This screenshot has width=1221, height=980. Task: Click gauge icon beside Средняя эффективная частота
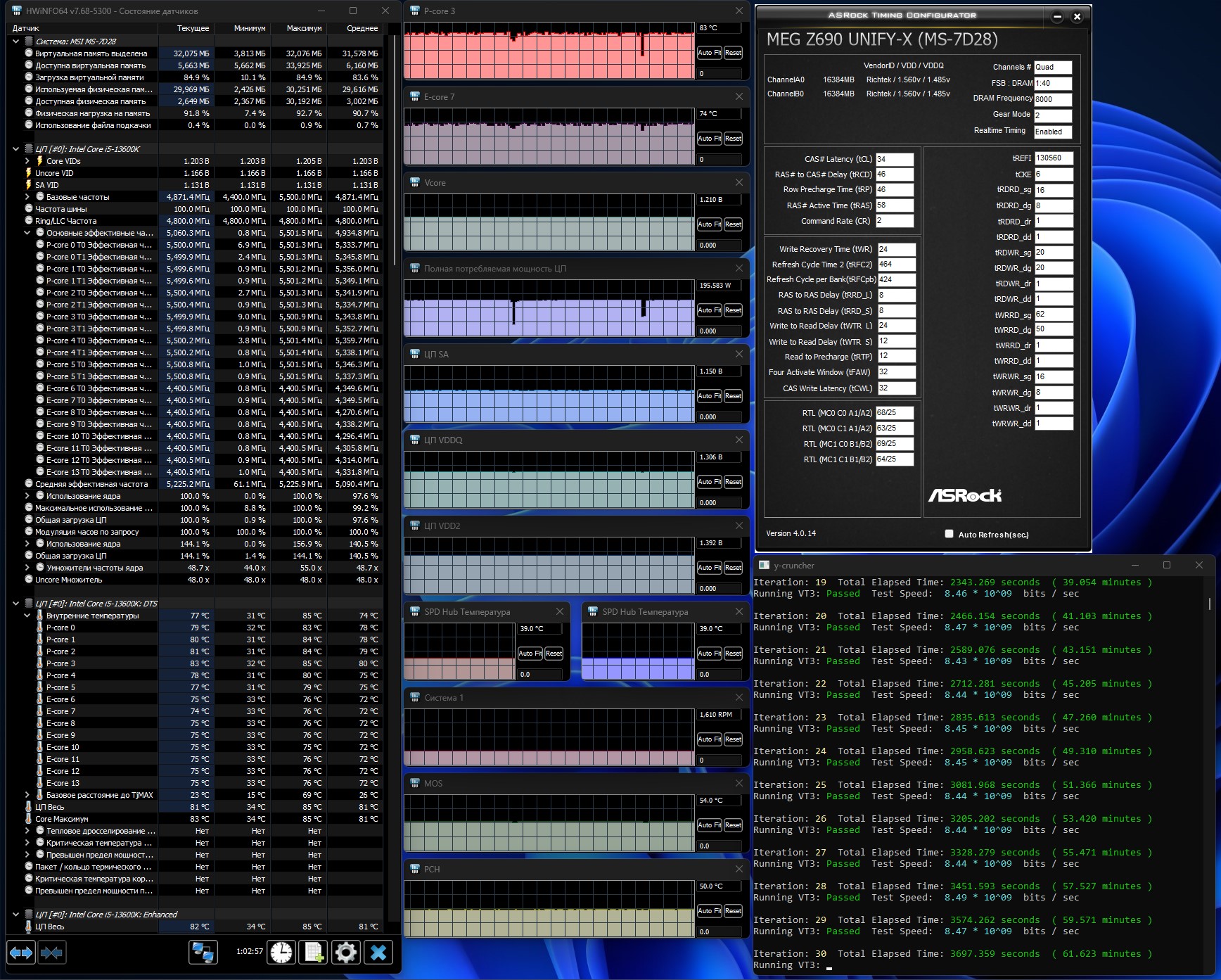(x=29, y=484)
